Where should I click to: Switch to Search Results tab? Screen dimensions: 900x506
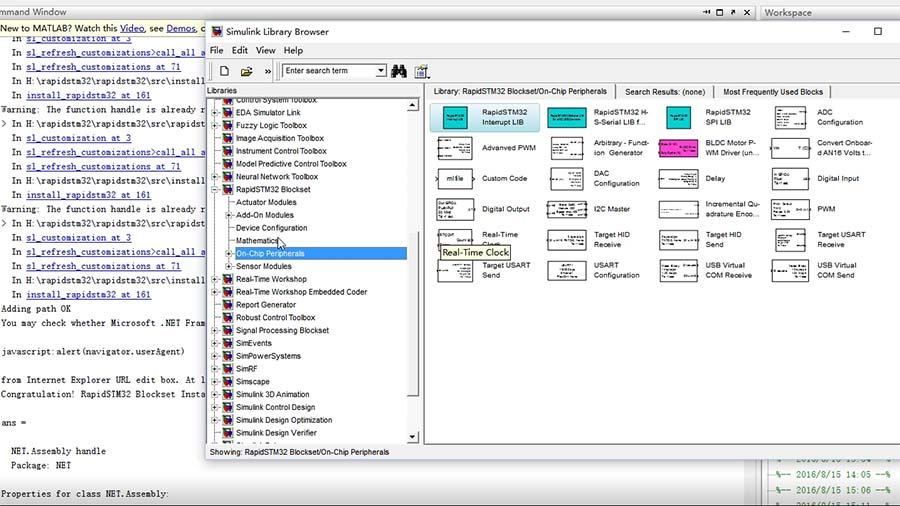coord(665,92)
